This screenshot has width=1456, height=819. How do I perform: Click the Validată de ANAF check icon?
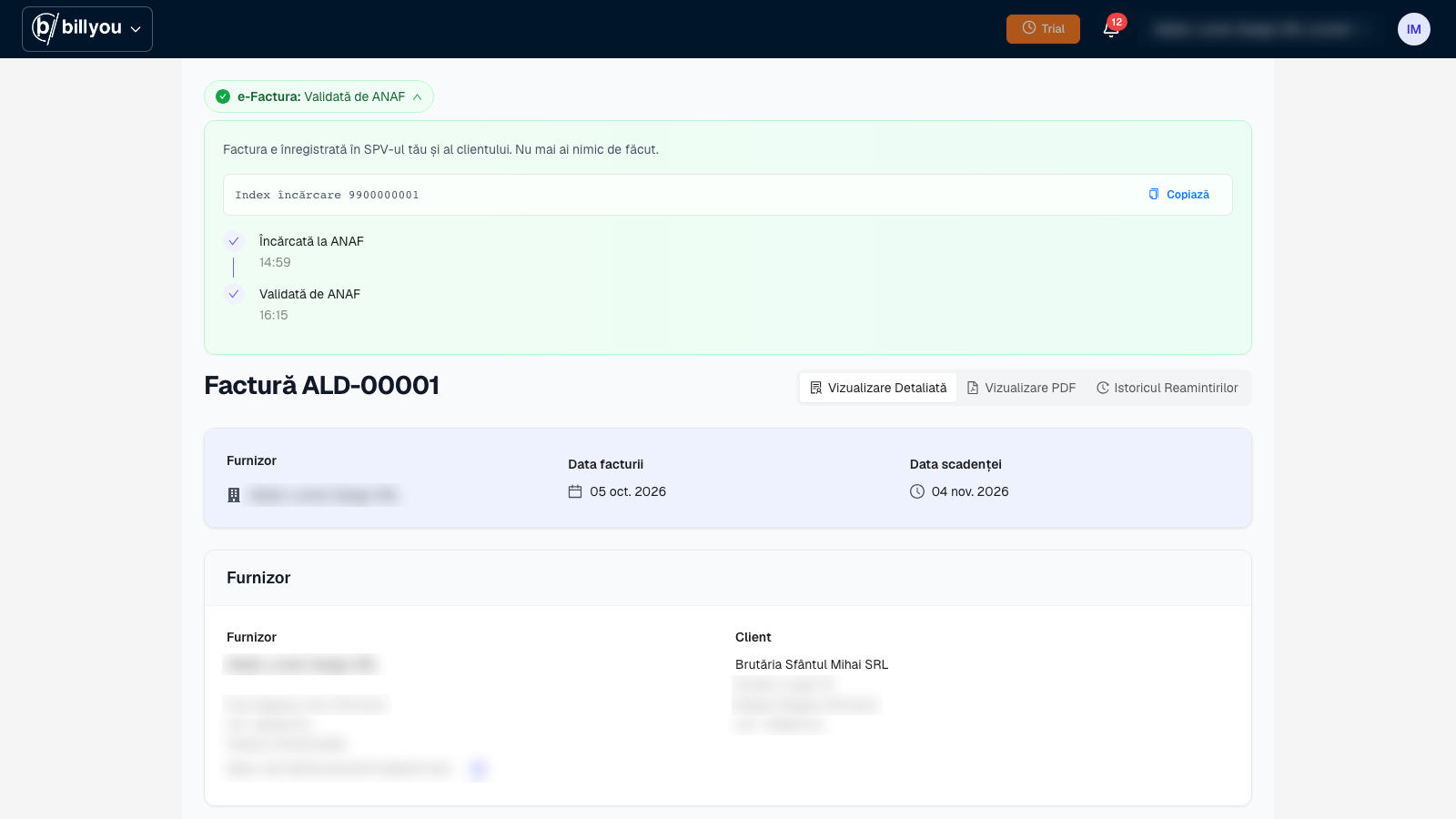click(x=234, y=294)
